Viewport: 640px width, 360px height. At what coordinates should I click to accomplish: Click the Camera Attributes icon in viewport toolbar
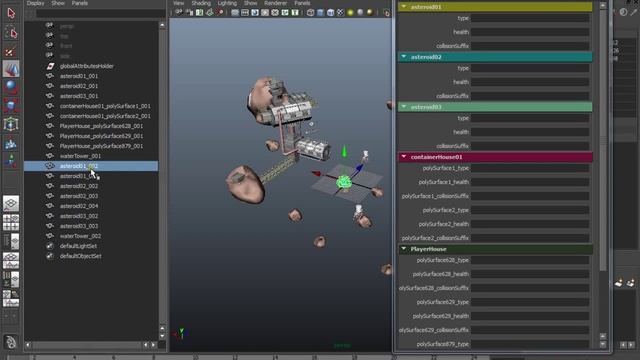(189, 13)
